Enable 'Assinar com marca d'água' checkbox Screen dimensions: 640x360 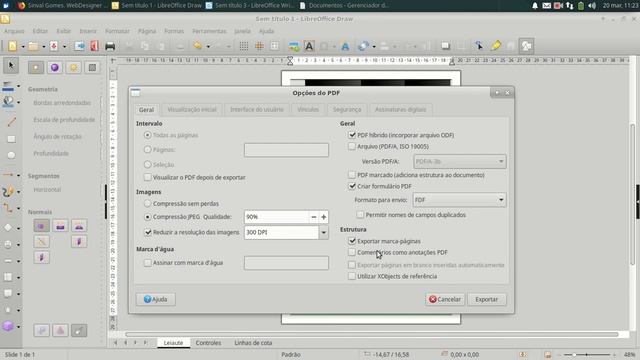coord(147,263)
